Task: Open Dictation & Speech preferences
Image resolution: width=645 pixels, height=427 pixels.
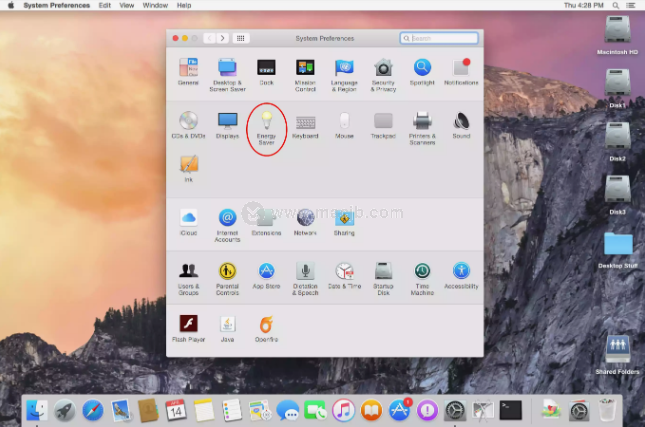Action: (305, 278)
